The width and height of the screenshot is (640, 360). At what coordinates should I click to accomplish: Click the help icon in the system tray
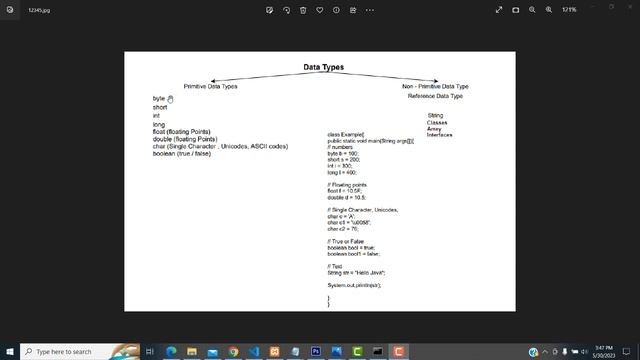click(x=533, y=352)
